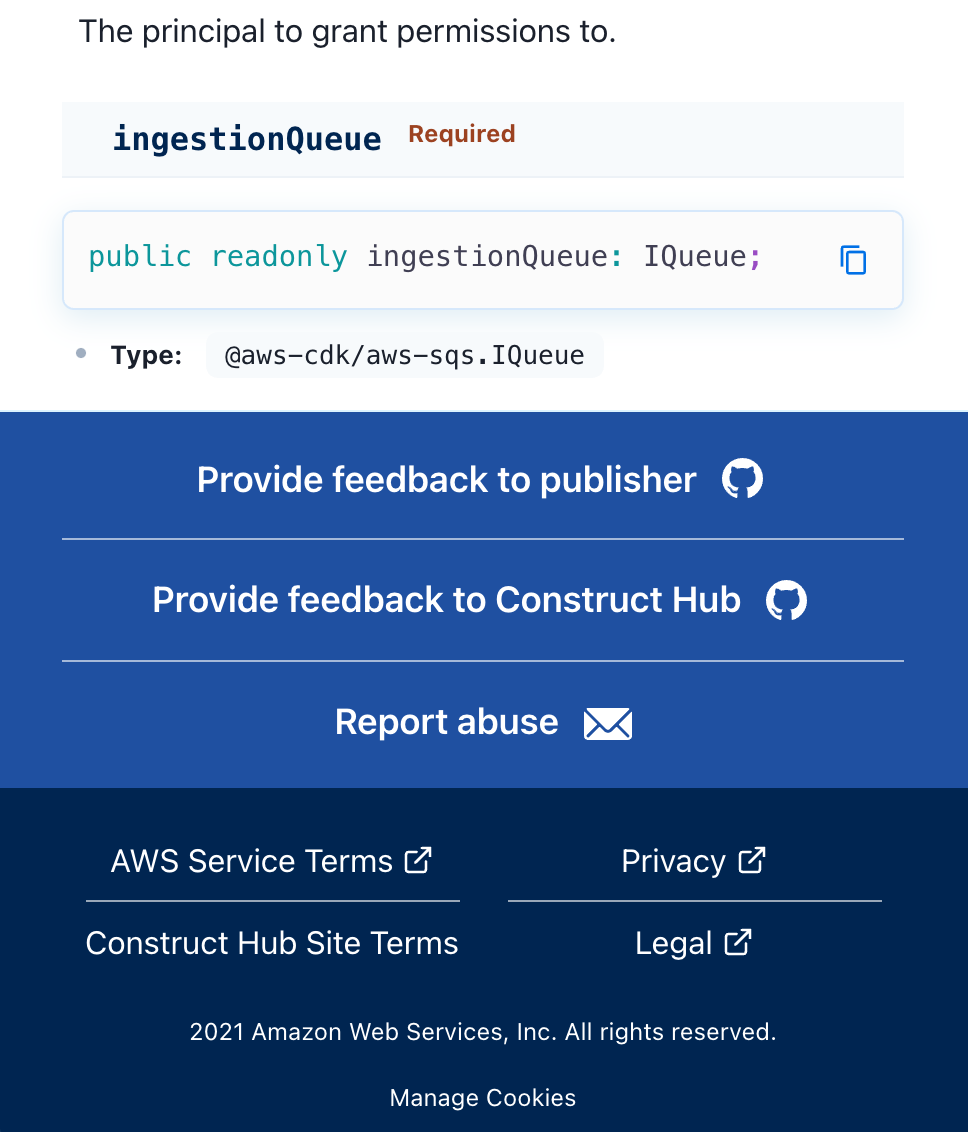Click the bullet icon before the Type field
This screenshot has width=968, height=1132.
click(x=81, y=353)
